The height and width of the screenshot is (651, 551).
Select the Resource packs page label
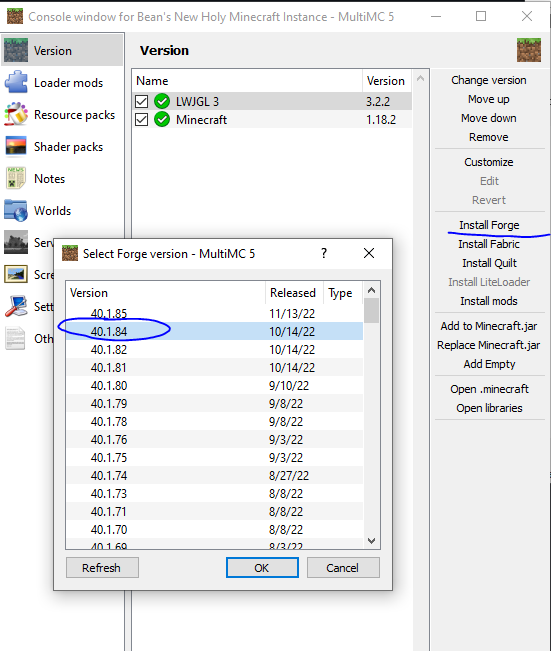tap(74, 115)
